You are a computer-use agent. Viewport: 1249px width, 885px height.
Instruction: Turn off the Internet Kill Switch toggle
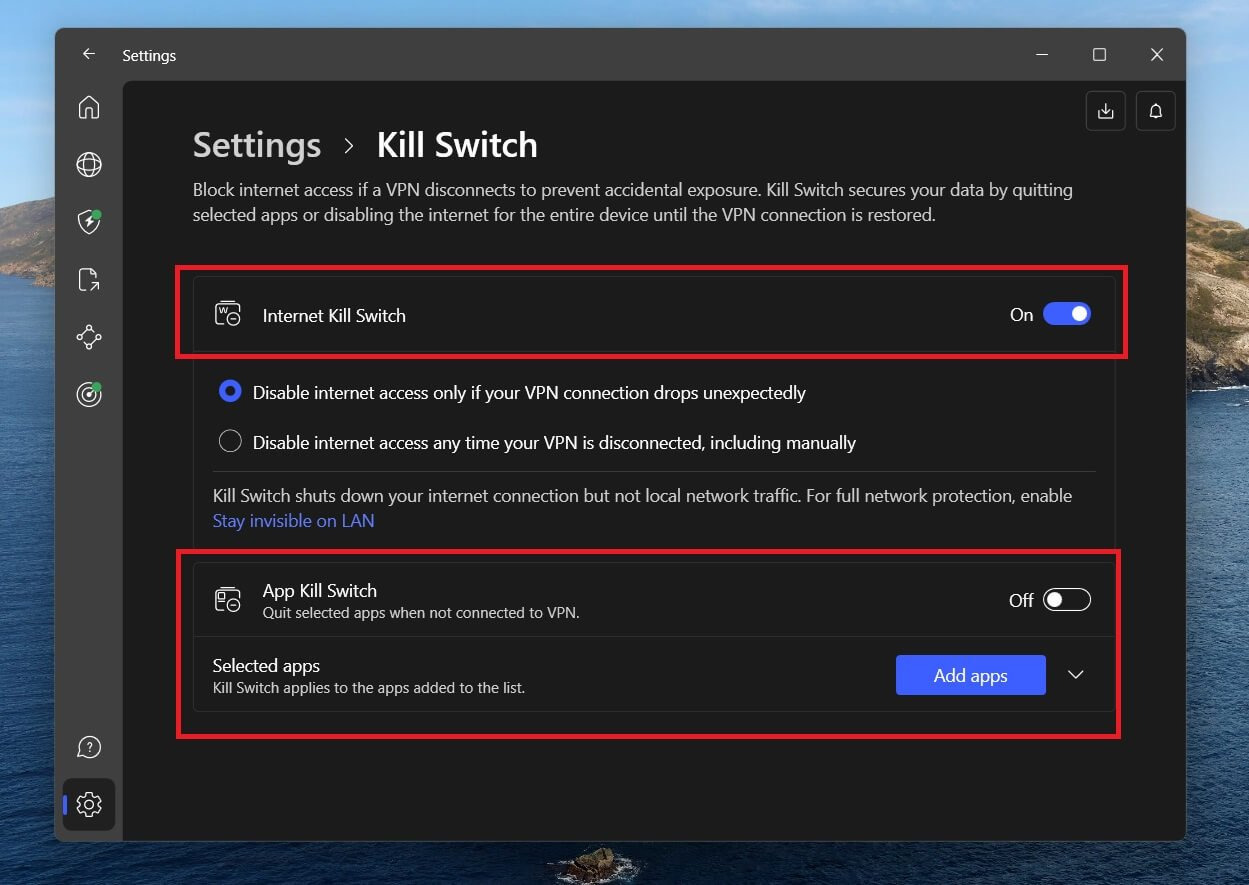[1066, 315]
